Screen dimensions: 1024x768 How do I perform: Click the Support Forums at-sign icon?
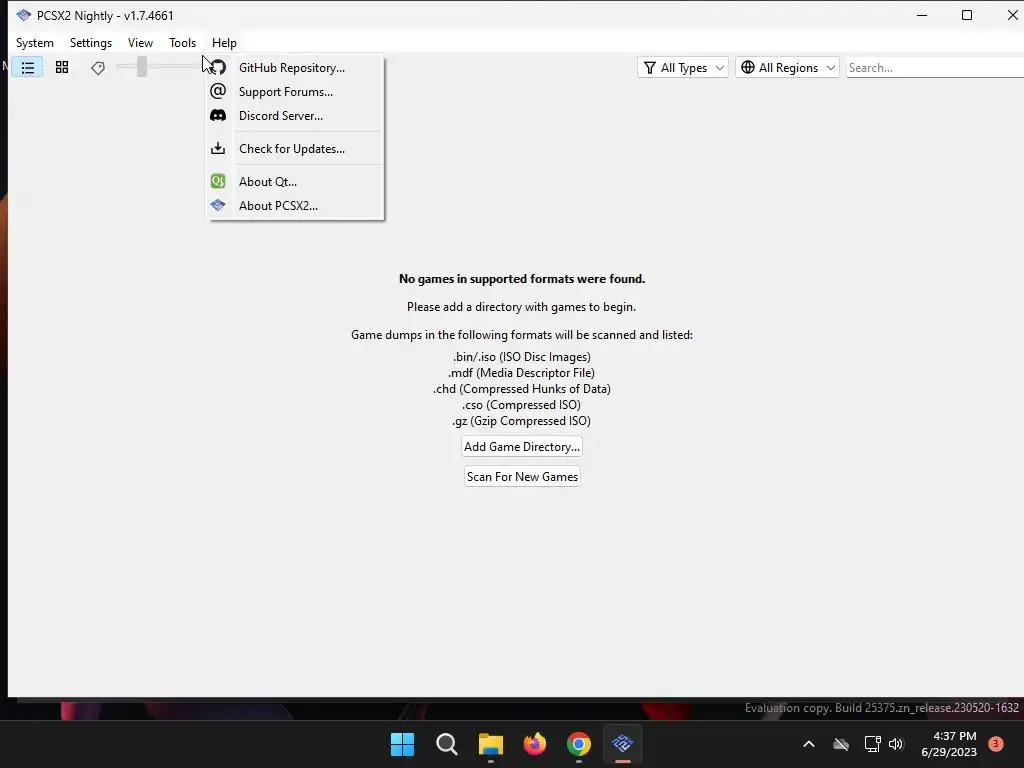(218, 91)
